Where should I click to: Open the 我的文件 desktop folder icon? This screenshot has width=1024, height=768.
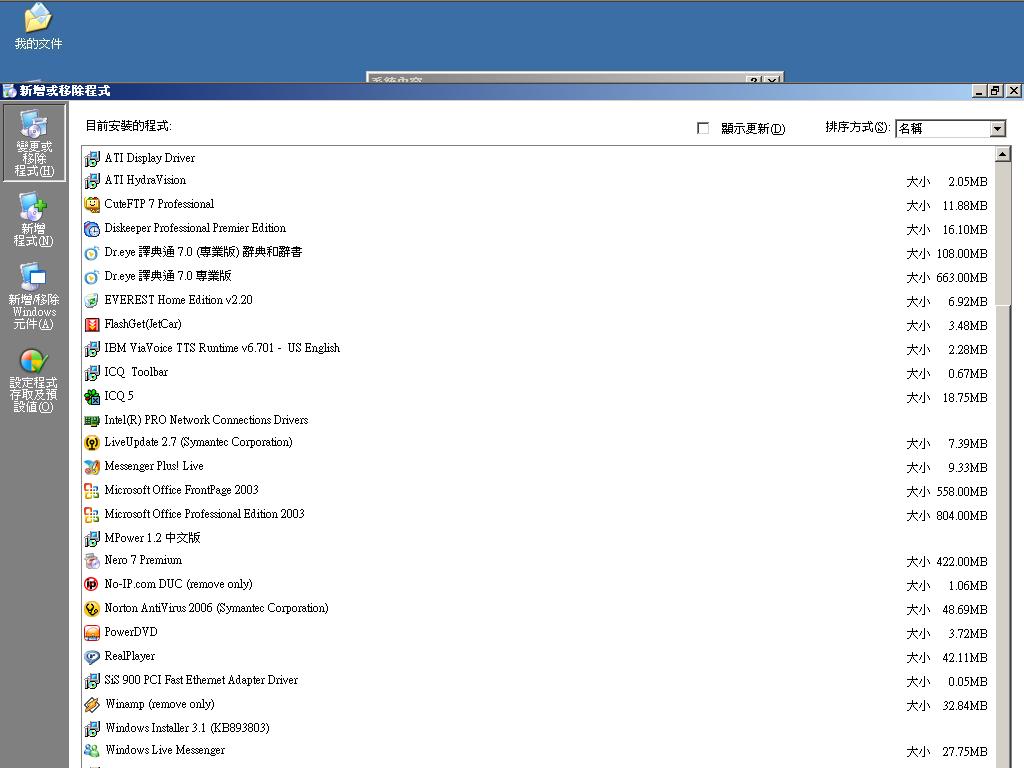(38, 26)
